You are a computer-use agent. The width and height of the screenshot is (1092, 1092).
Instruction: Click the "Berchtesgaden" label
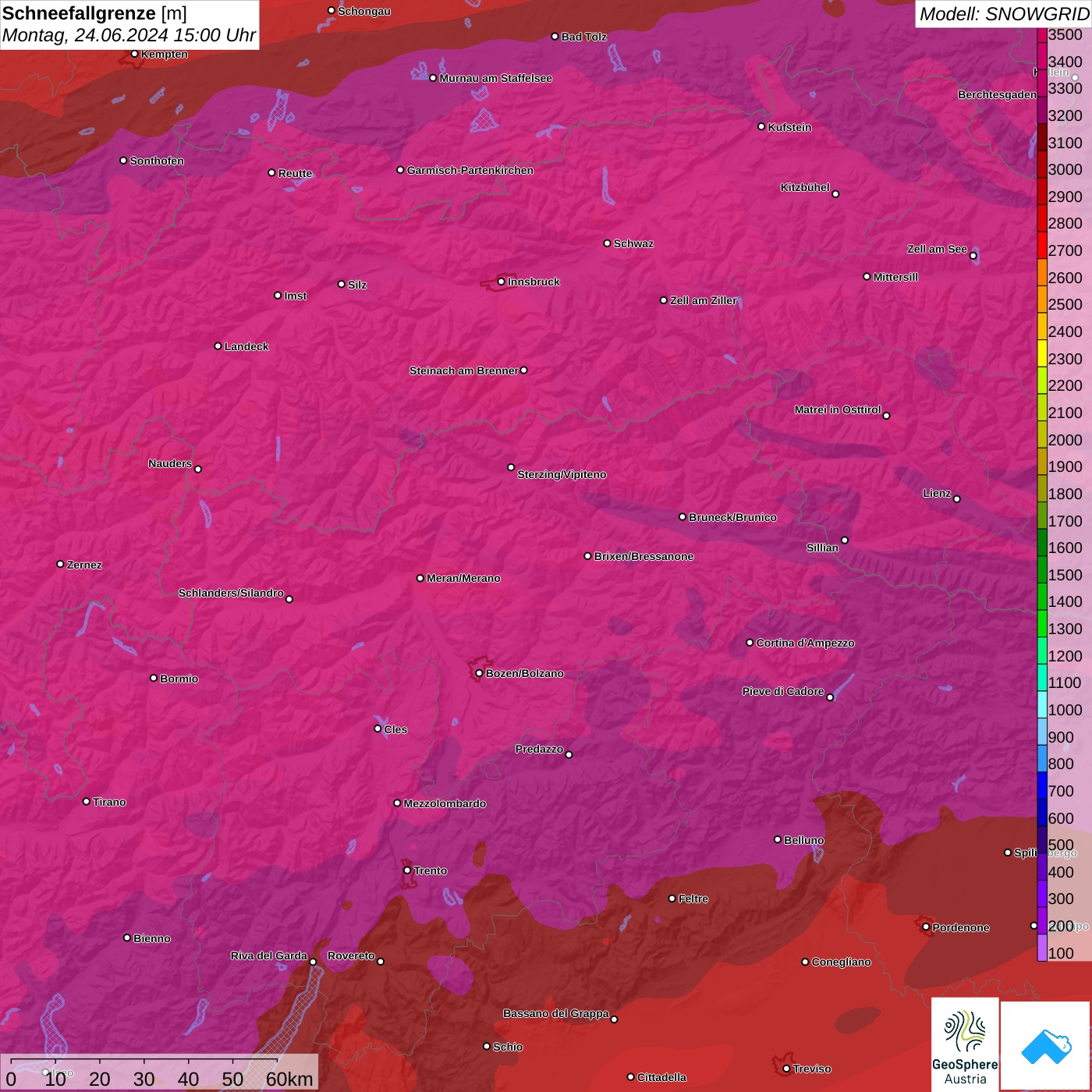[x=998, y=94]
